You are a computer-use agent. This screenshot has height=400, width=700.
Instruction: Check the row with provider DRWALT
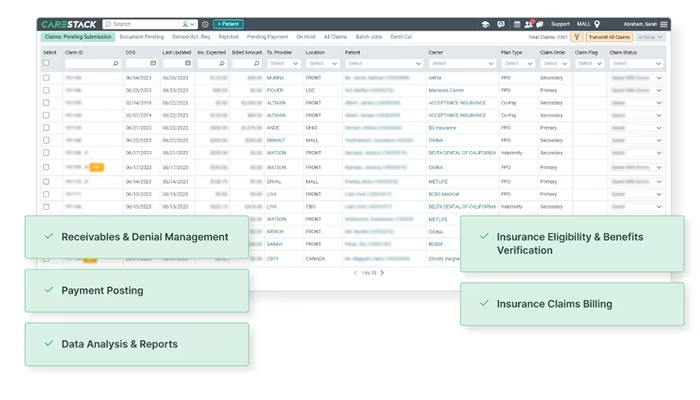point(46,140)
